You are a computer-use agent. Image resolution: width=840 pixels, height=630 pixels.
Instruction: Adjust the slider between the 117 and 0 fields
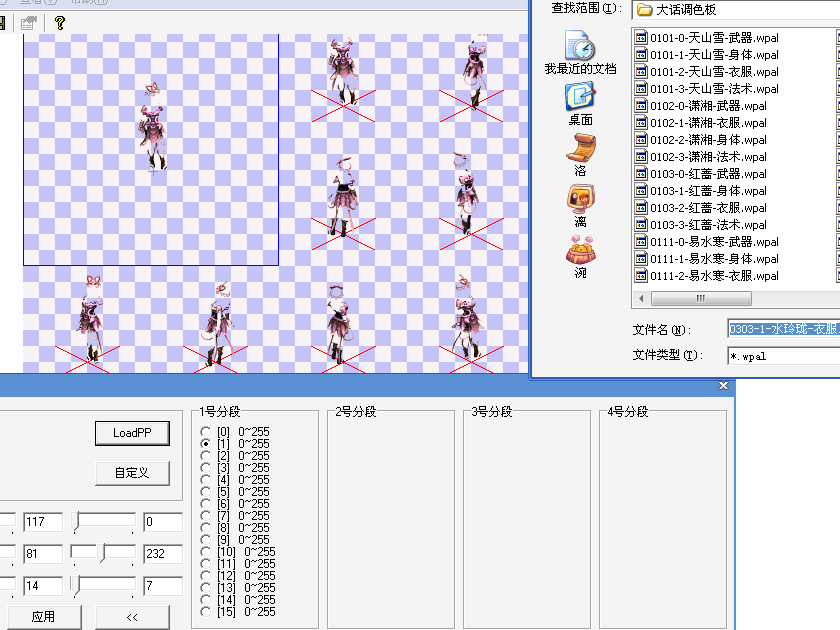pos(103,522)
